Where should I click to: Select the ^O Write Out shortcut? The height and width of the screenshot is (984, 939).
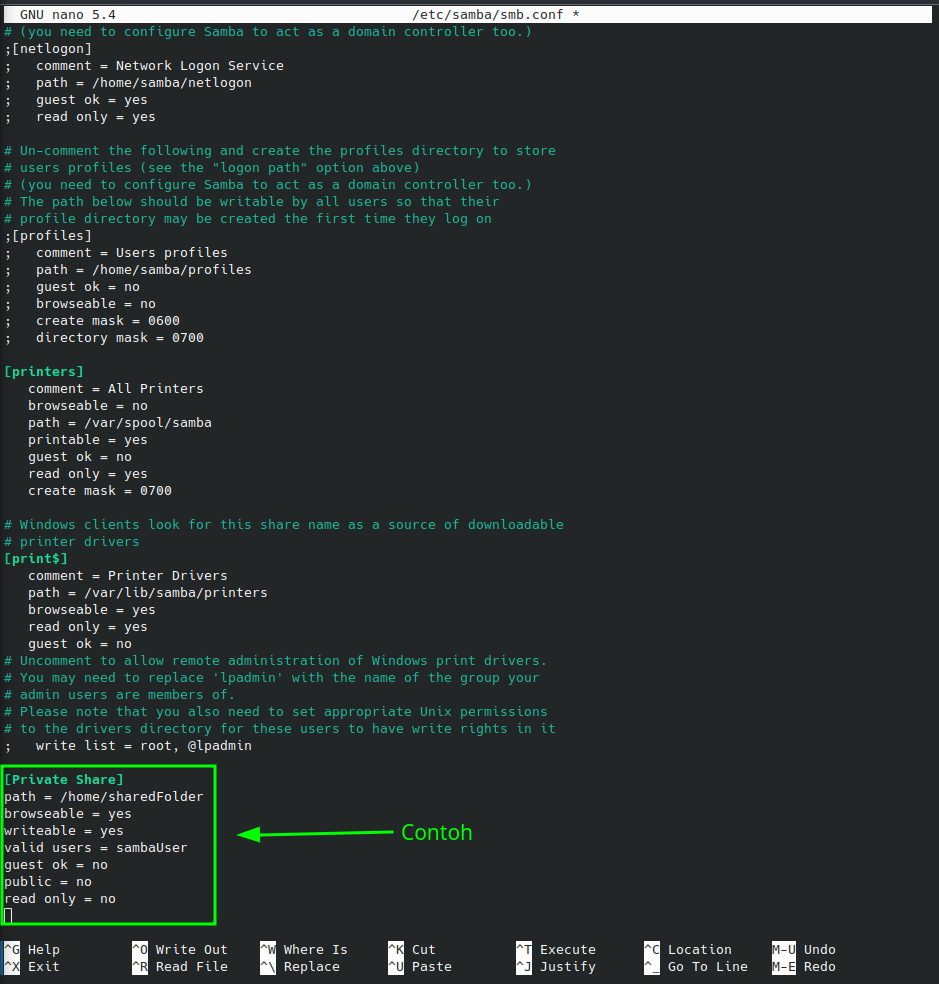click(x=180, y=949)
